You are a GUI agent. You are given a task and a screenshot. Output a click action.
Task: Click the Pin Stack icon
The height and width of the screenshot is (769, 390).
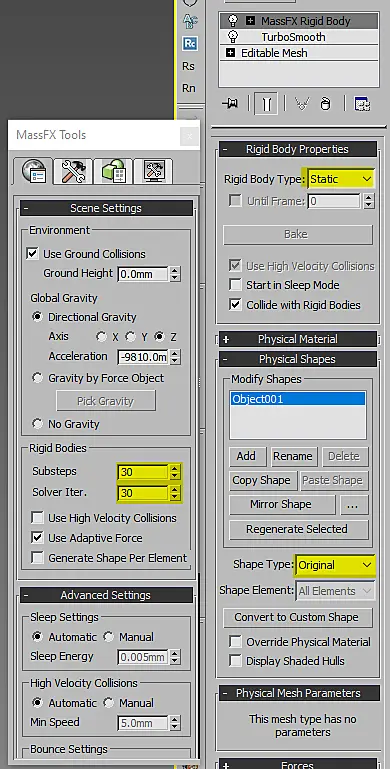coord(230,104)
